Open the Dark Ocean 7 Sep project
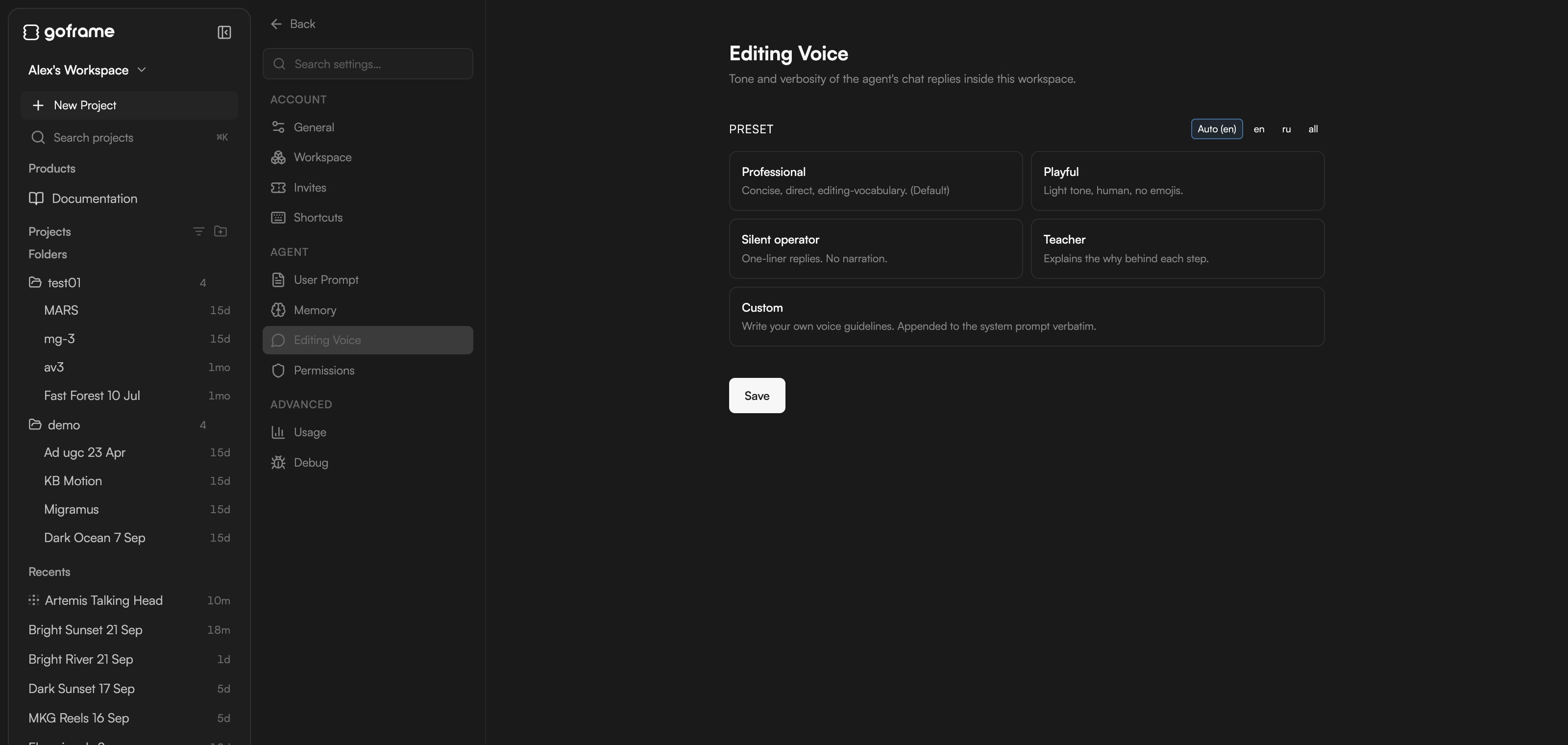This screenshot has height=745, width=1568. click(x=129, y=538)
